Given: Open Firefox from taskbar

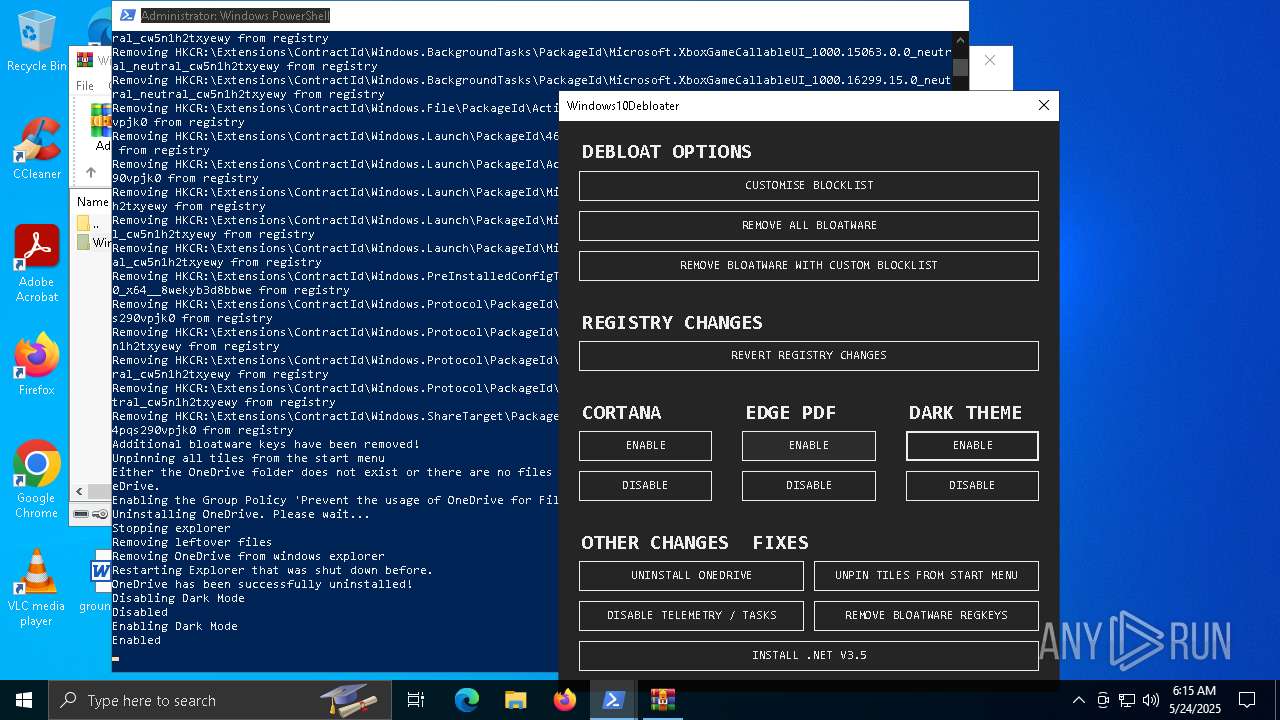Looking at the screenshot, I should [x=565, y=700].
